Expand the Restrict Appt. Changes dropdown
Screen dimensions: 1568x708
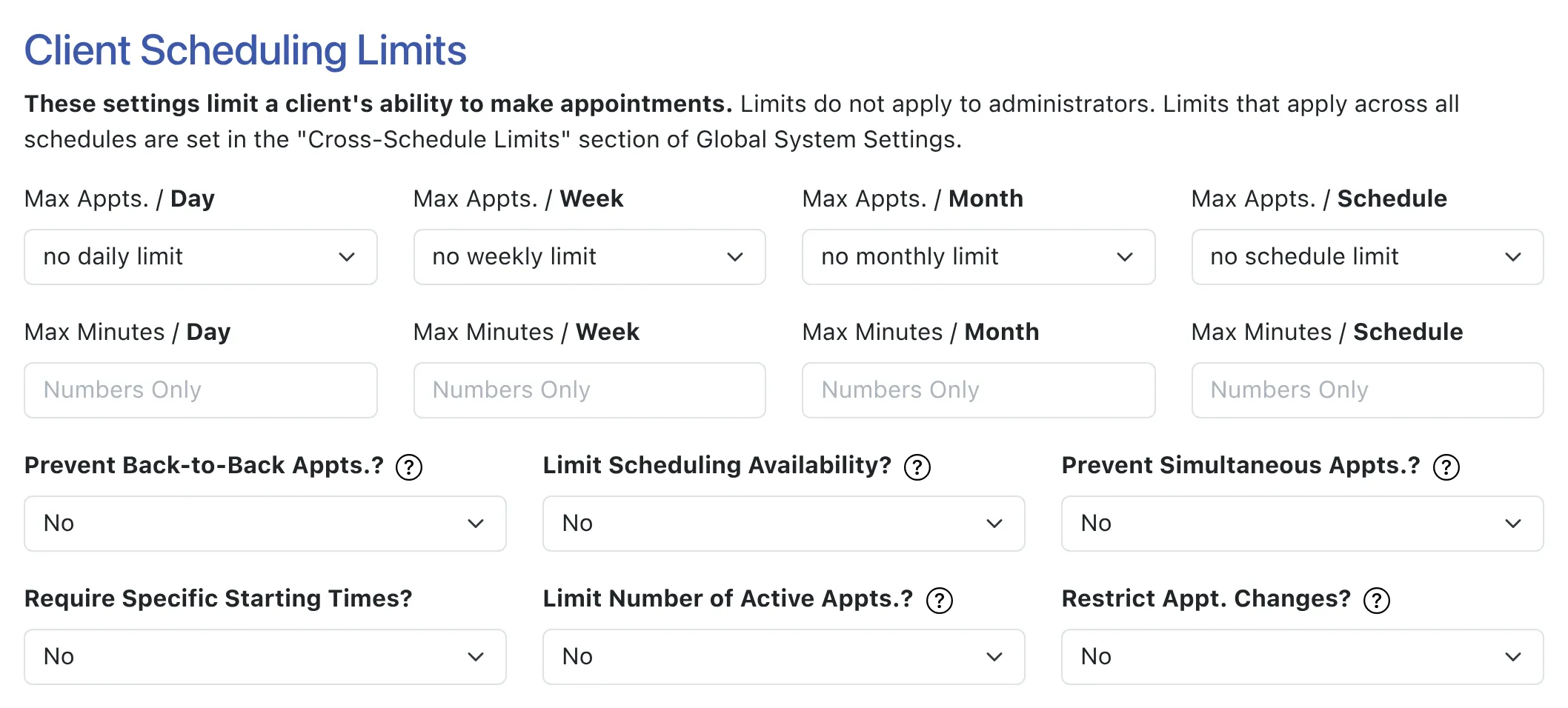[1303, 657]
